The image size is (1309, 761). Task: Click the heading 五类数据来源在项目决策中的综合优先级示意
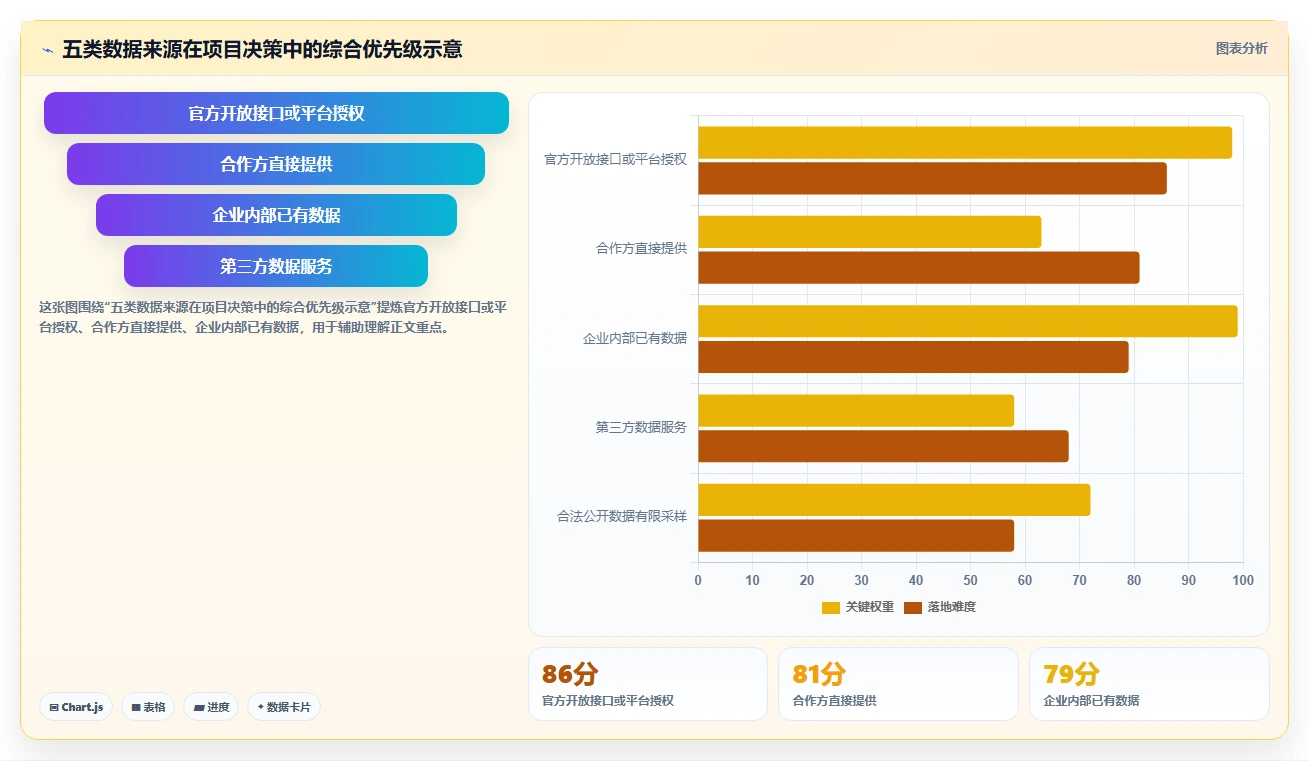[262, 50]
